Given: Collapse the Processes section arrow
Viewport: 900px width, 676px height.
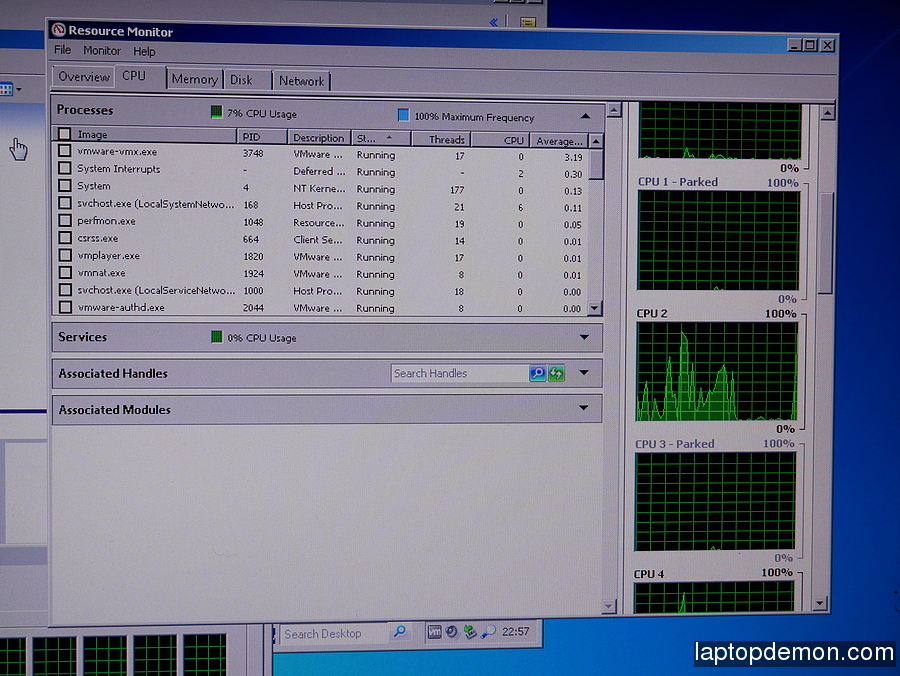Looking at the screenshot, I should (585, 116).
